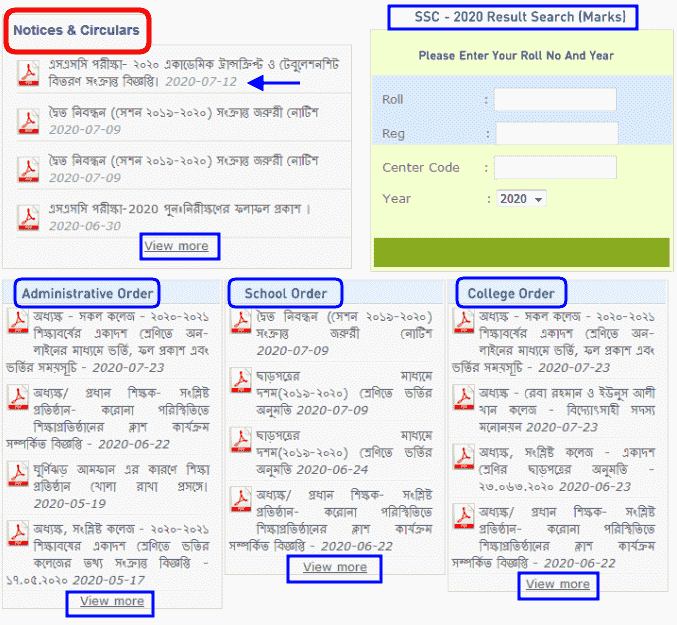Click School Order দ্বৈত নিবন্ধন PDF icon
The image size is (677, 625).
coord(241,322)
